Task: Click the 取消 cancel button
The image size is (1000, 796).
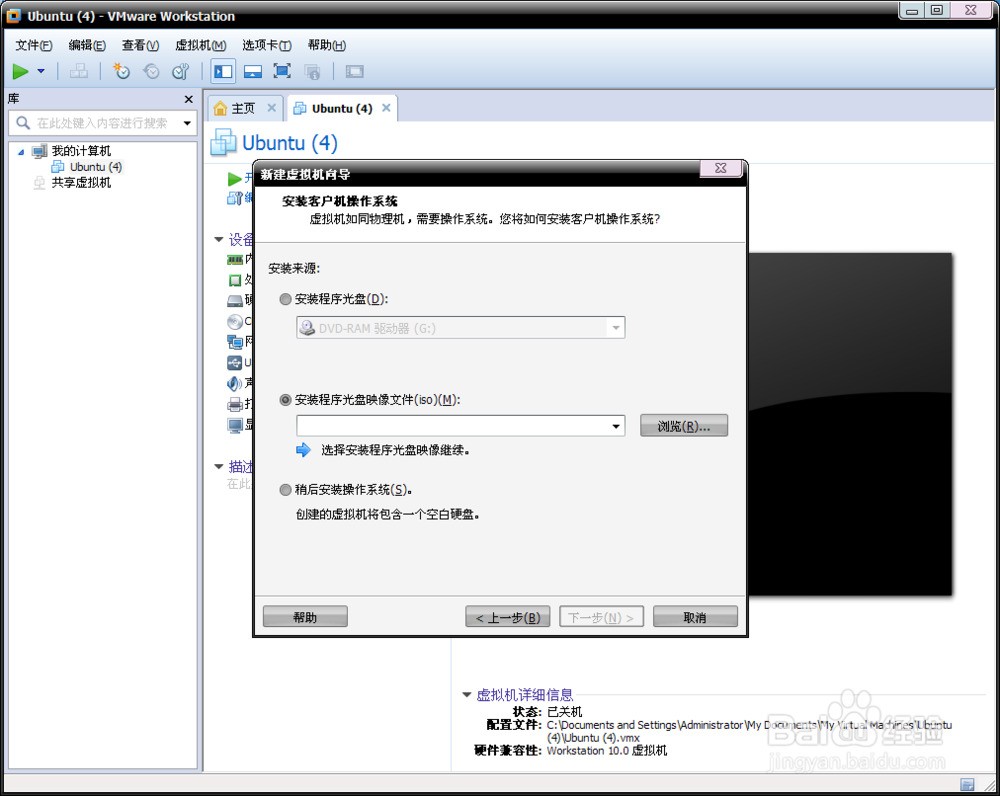Action: [x=695, y=617]
